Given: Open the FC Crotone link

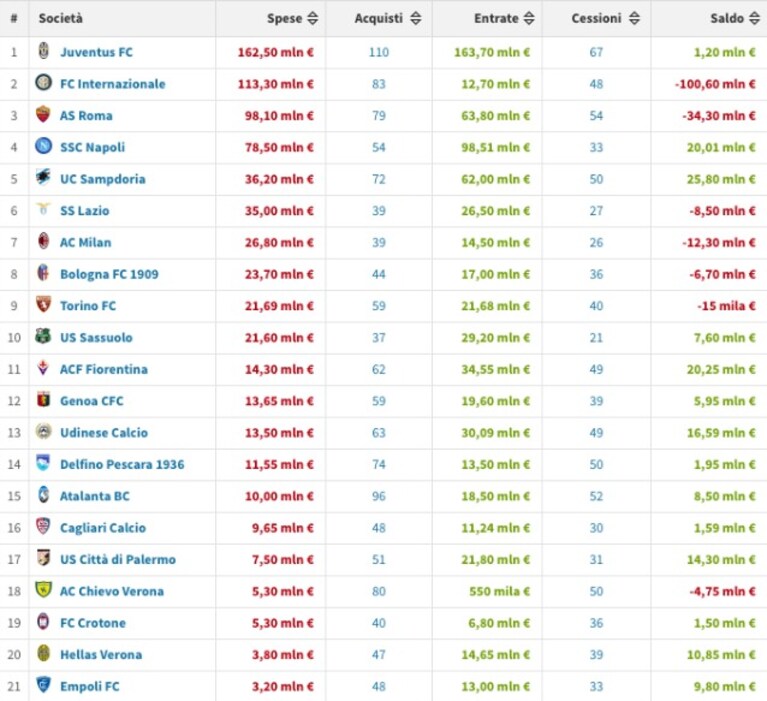Looking at the screenshot, I should pos(93,623).
